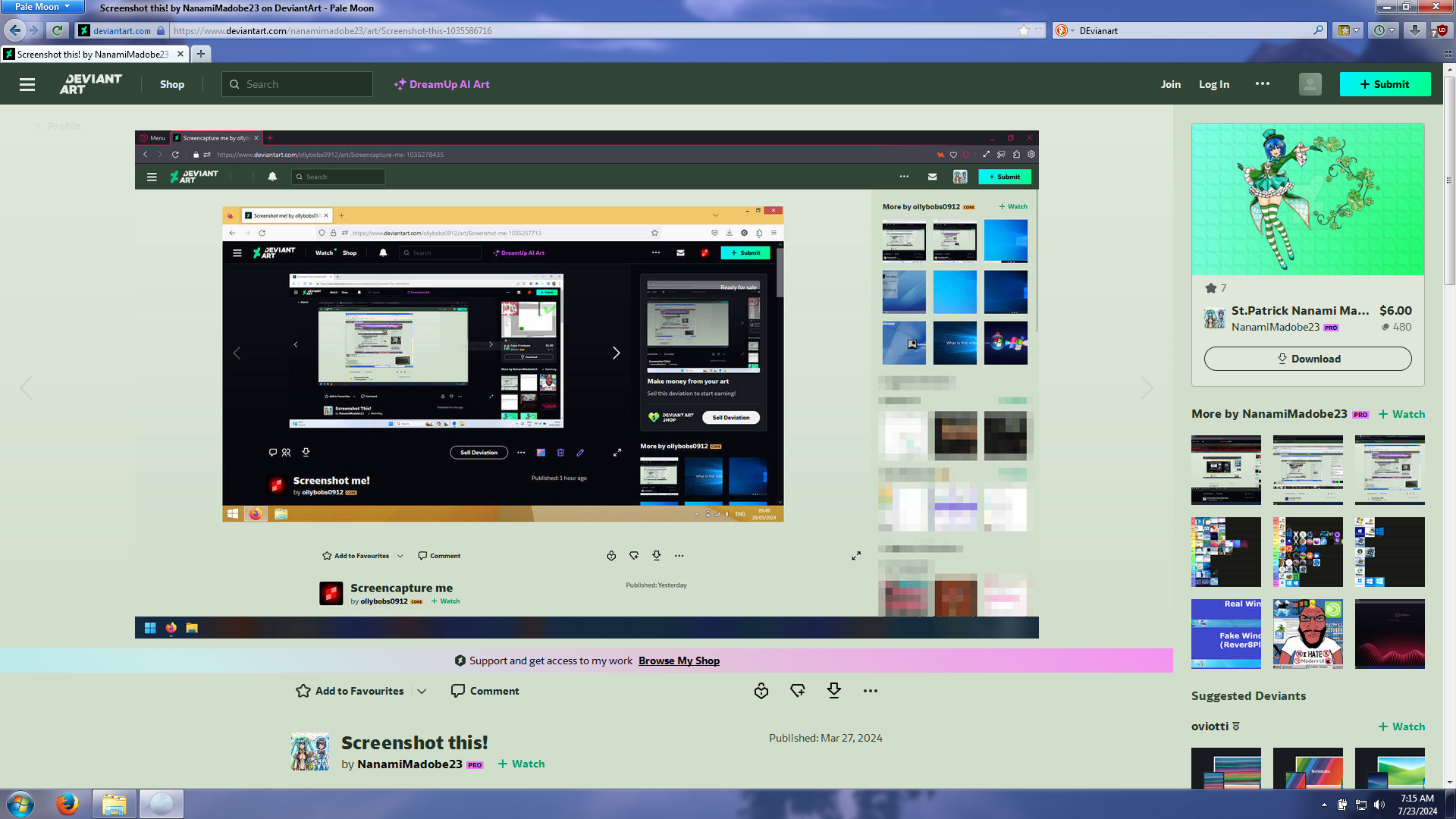Screen dimensions: 1456x819
Task: Click the Comment button
Action: pyautogui.click(x=485, y=691)
